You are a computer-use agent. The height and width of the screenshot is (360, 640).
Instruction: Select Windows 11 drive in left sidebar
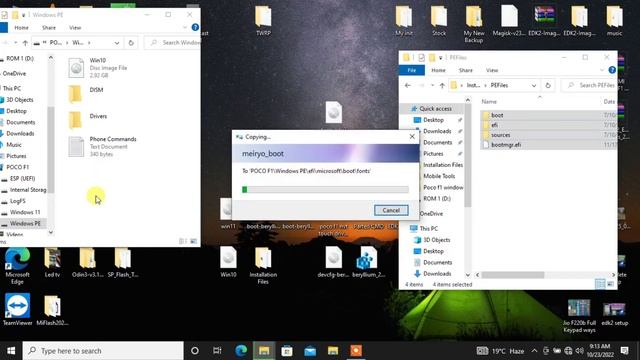coord(25,212)
